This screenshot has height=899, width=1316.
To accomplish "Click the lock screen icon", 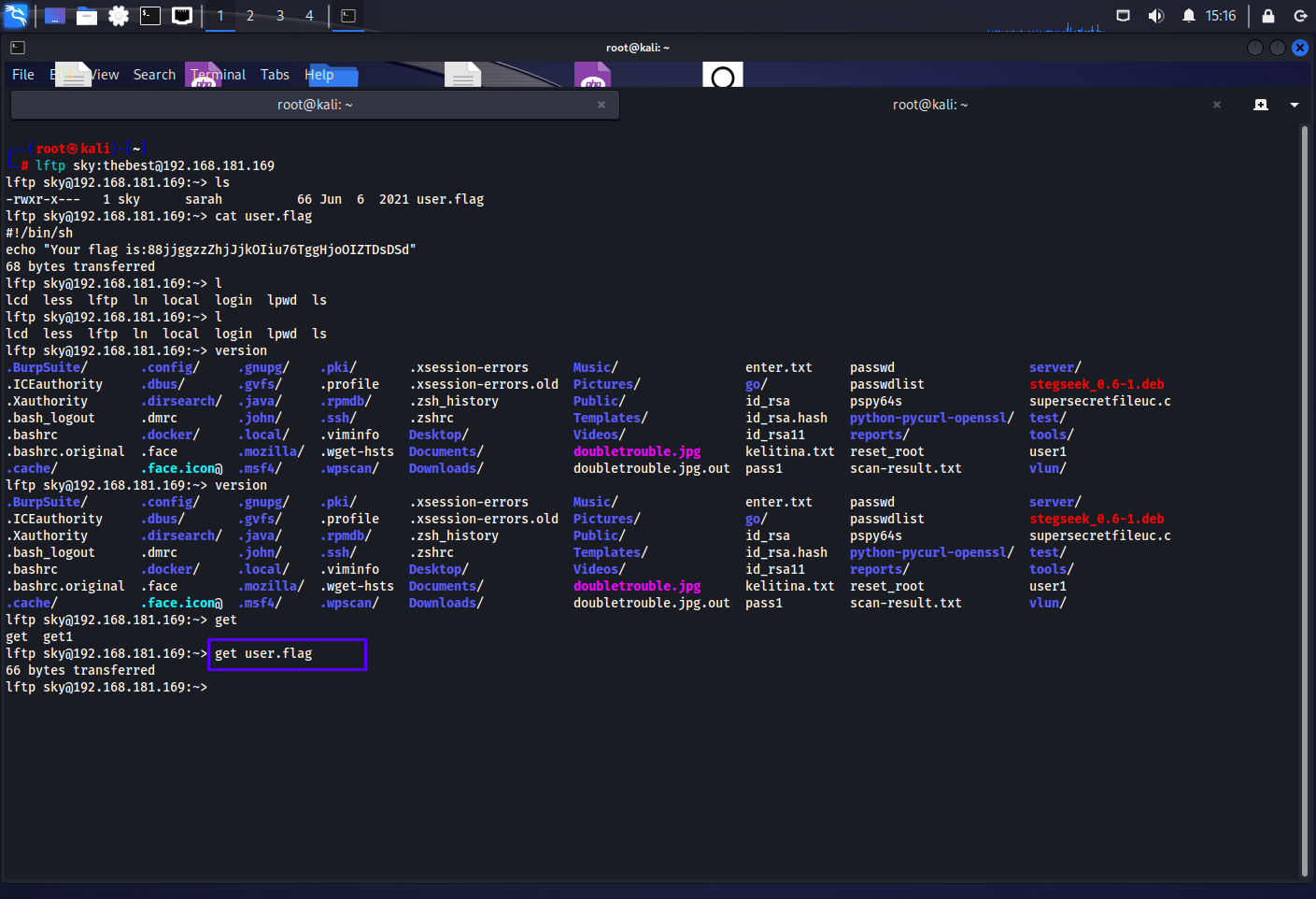I will tap(1268, 16).
